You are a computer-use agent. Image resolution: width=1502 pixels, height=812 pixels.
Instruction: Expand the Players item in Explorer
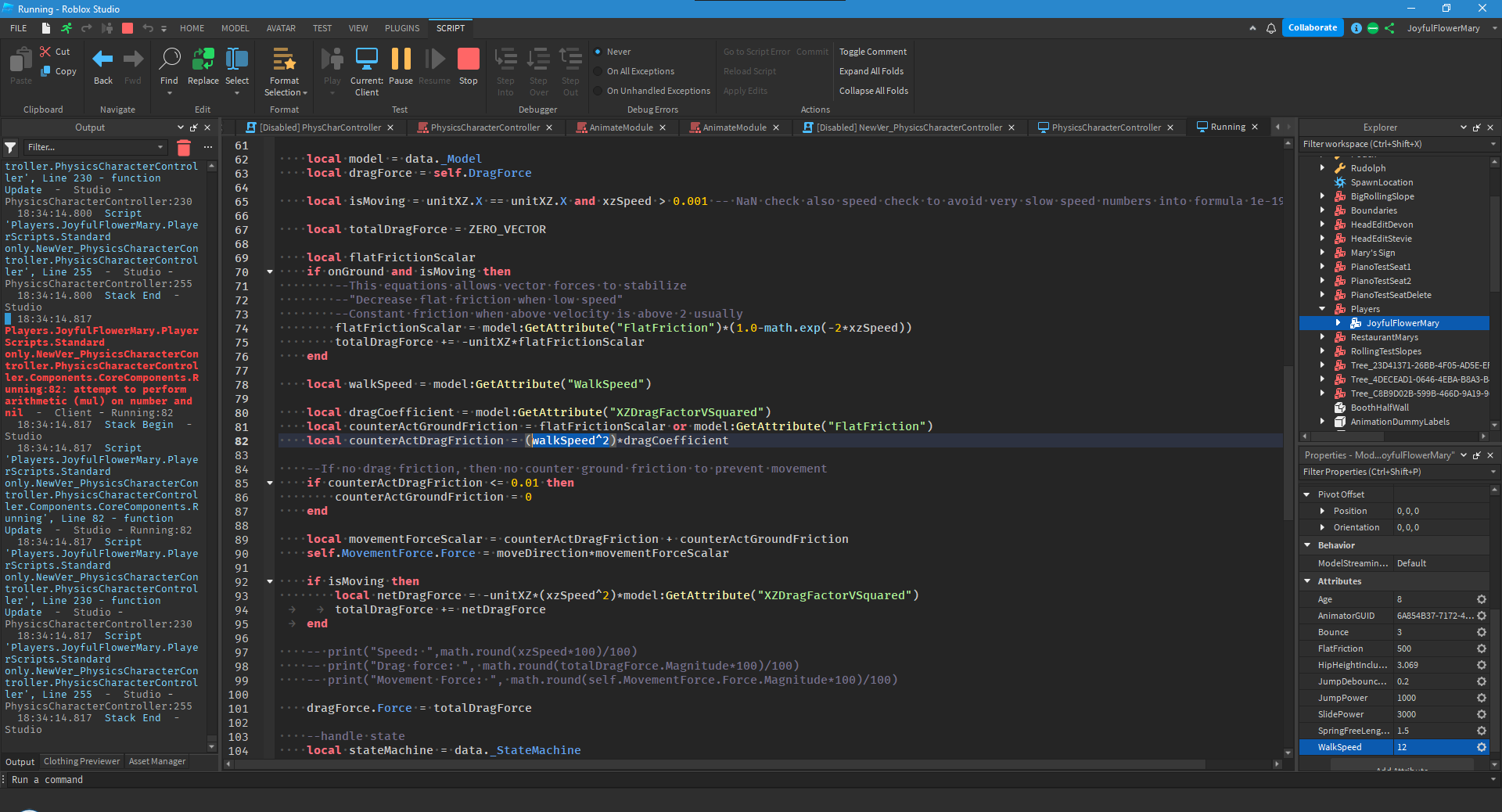tap(1322, 308)
